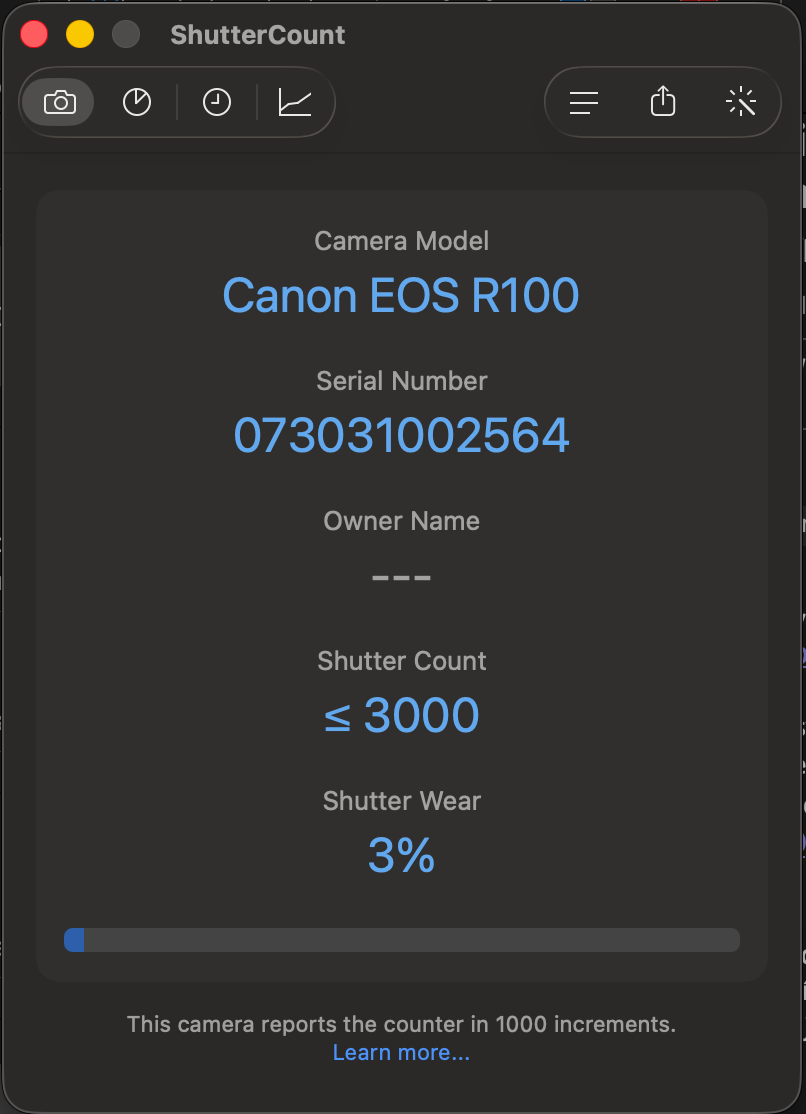The width and height of the screenshot is (806, 1114).
Task: Expand additional info via Learn more link
Action: coord(401,1052)
